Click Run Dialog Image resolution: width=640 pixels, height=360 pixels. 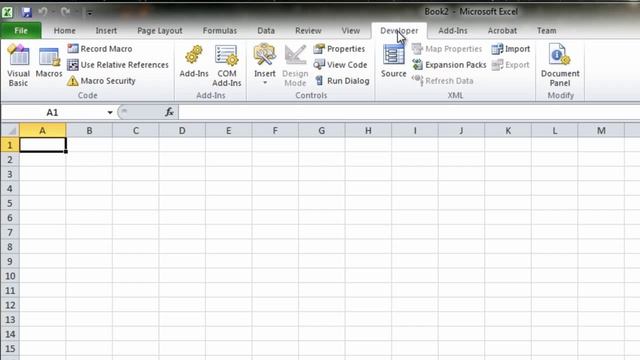tap(342, 81)
